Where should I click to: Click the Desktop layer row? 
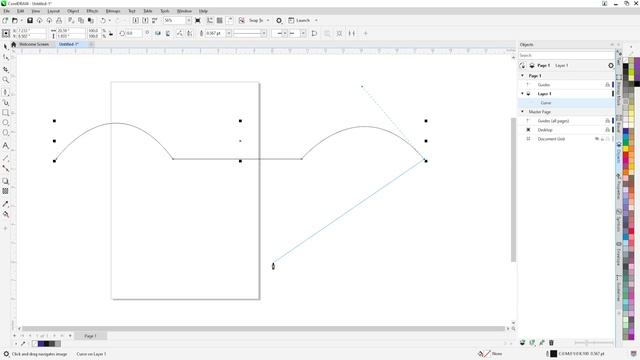(566, 130)
